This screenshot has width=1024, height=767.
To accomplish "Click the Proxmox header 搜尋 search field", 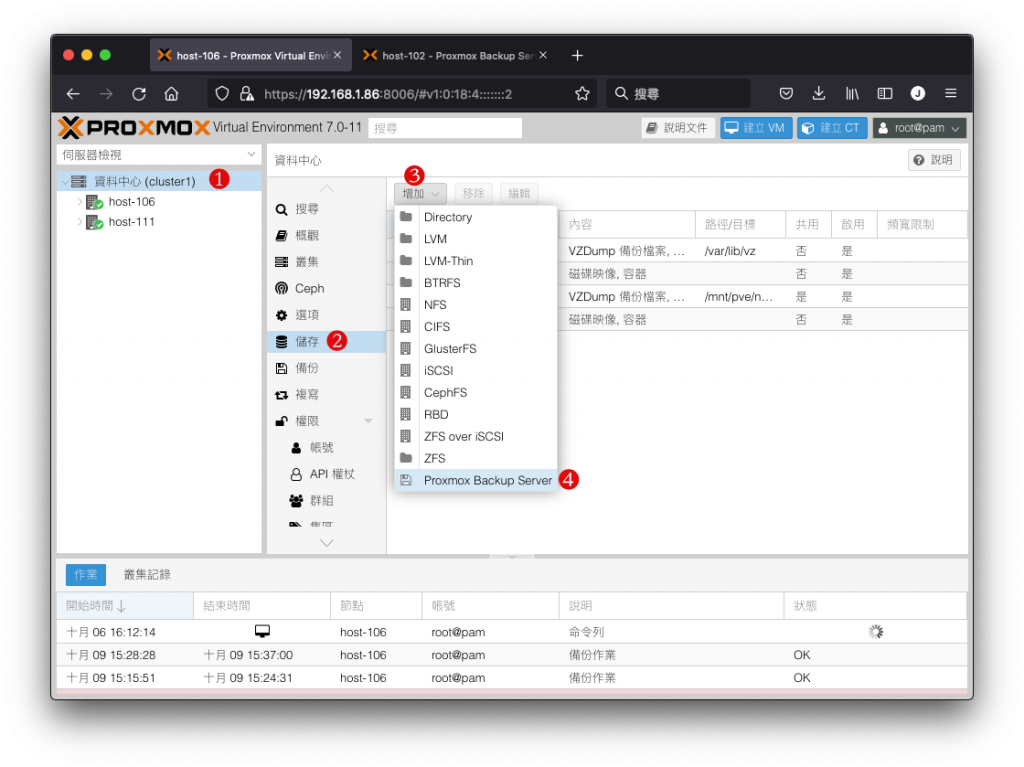I will 445,128.
